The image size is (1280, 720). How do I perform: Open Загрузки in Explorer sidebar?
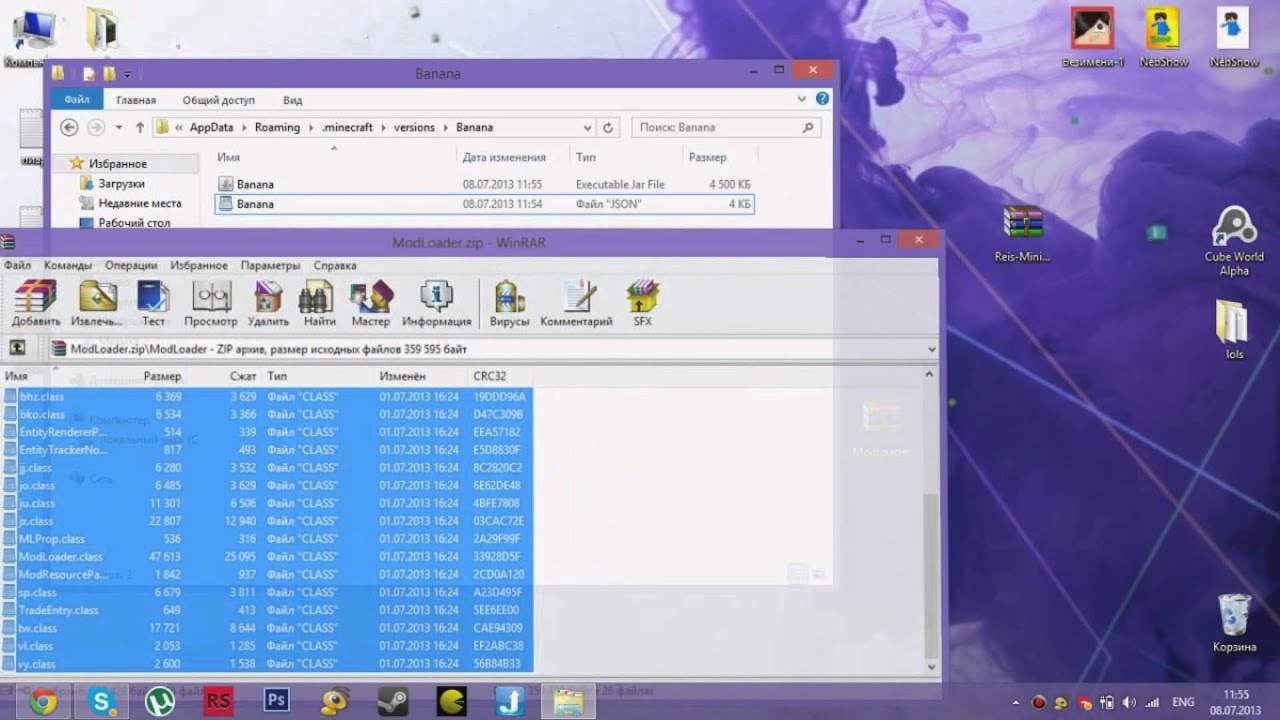pyautogui.click(x=121, y=184)
